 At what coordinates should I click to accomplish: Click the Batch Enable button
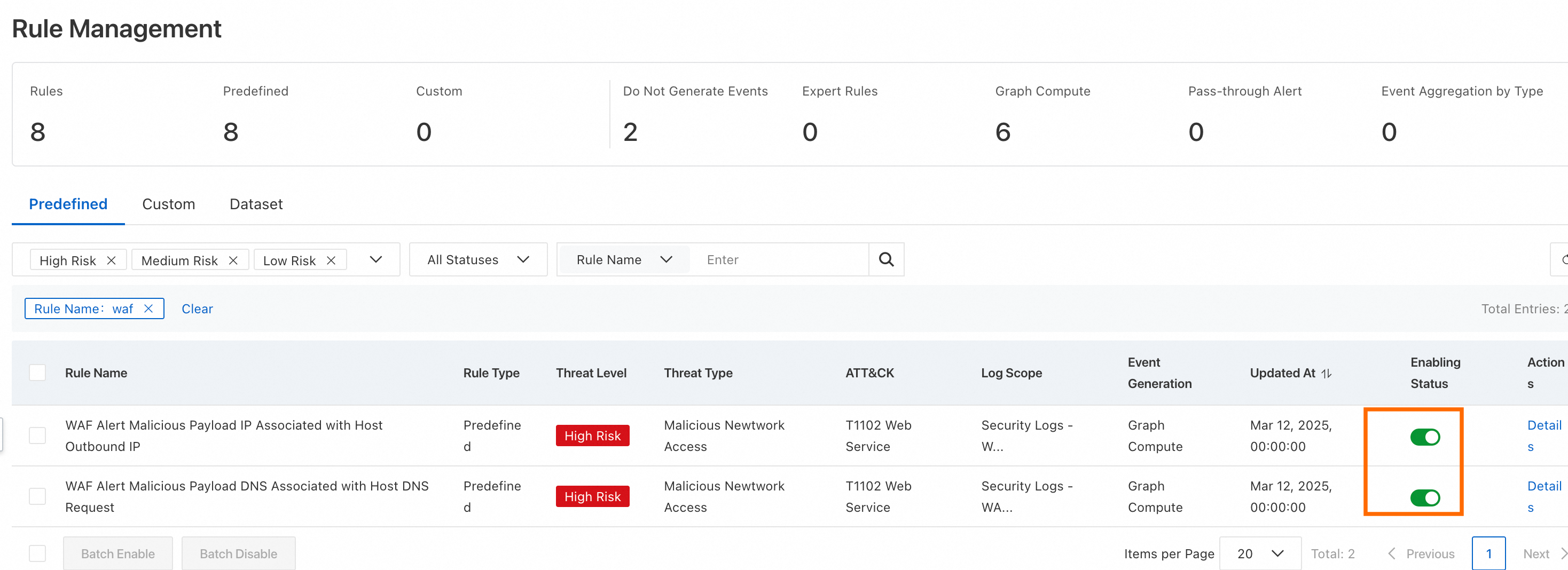tap(118, 553)
